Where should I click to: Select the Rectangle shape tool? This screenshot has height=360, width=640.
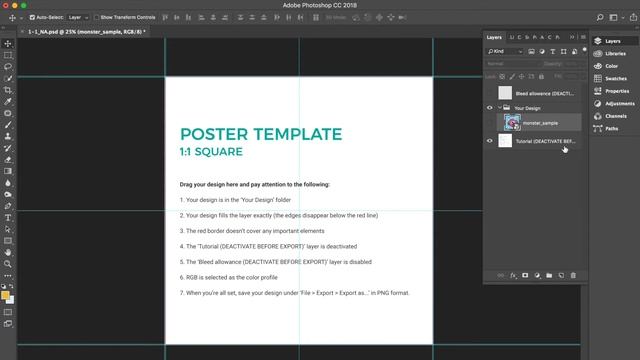[x=8, y=241]
